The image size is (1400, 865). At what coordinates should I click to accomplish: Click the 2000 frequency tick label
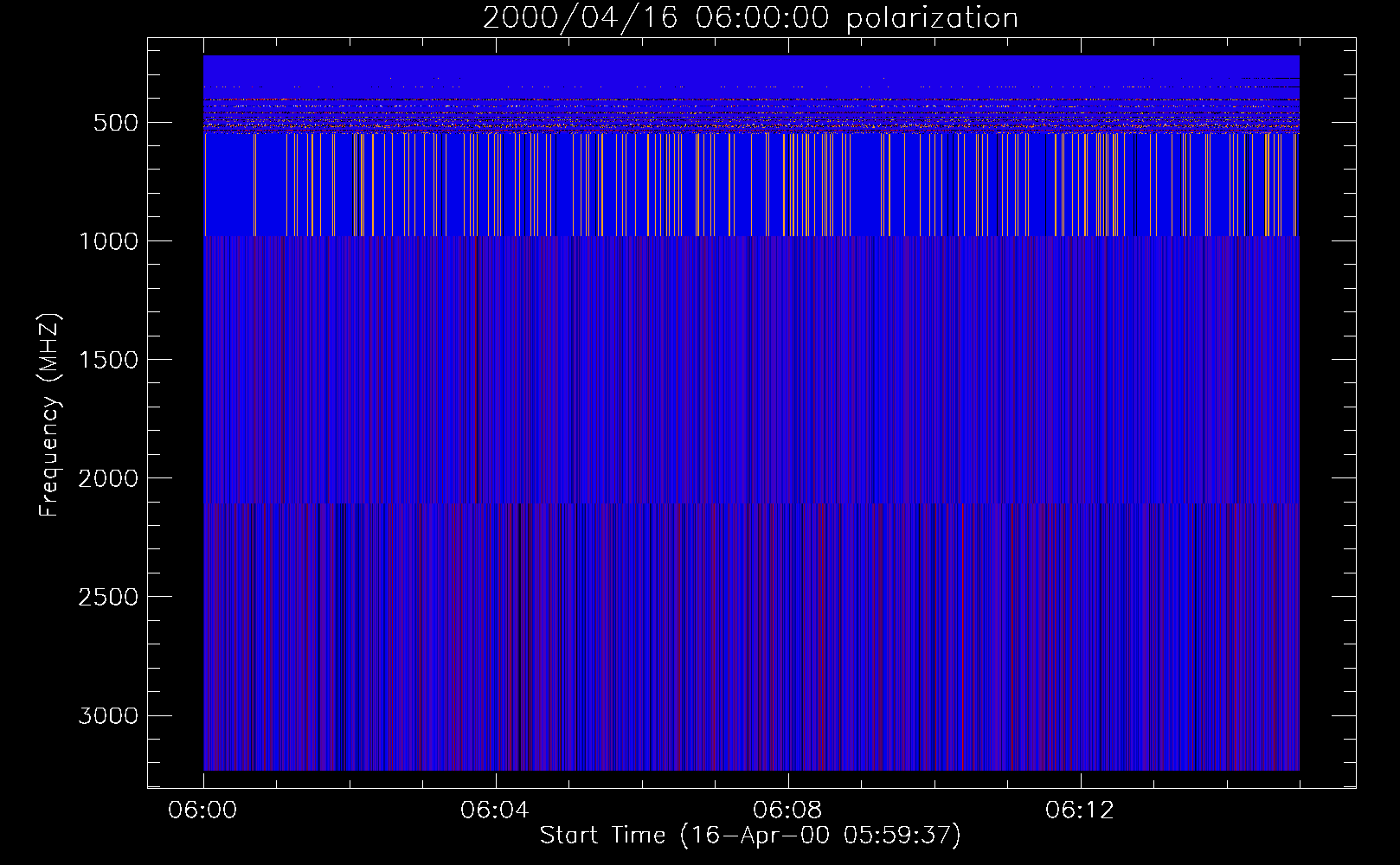(108, 478)
